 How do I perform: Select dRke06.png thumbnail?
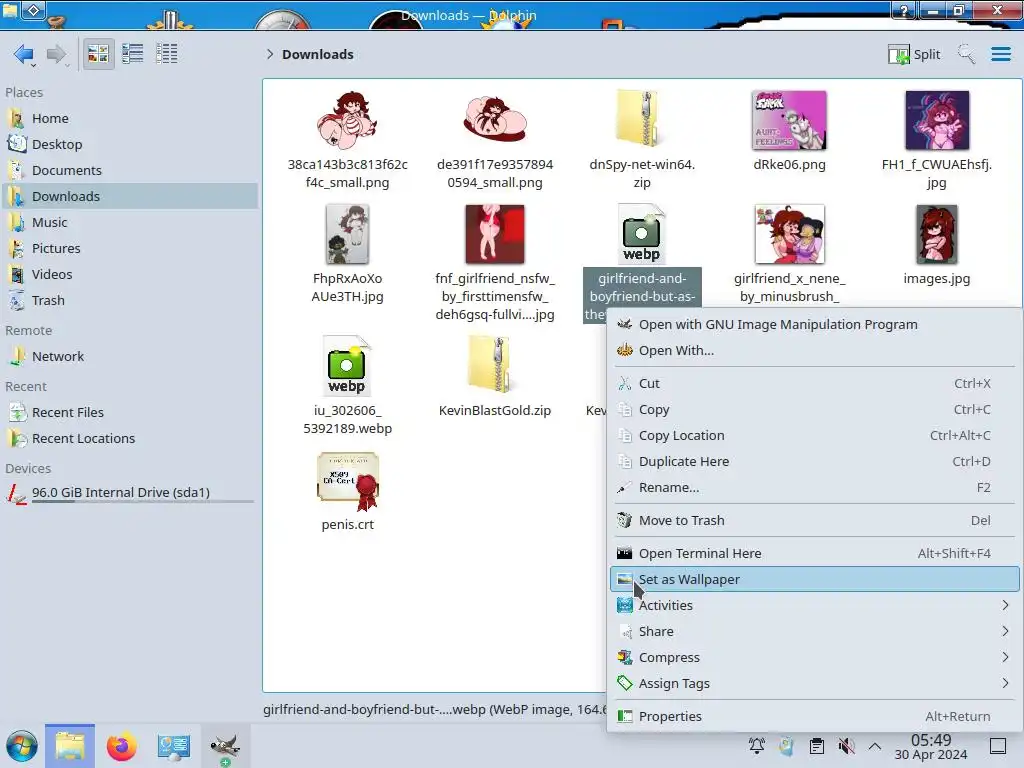coord(789,121)
